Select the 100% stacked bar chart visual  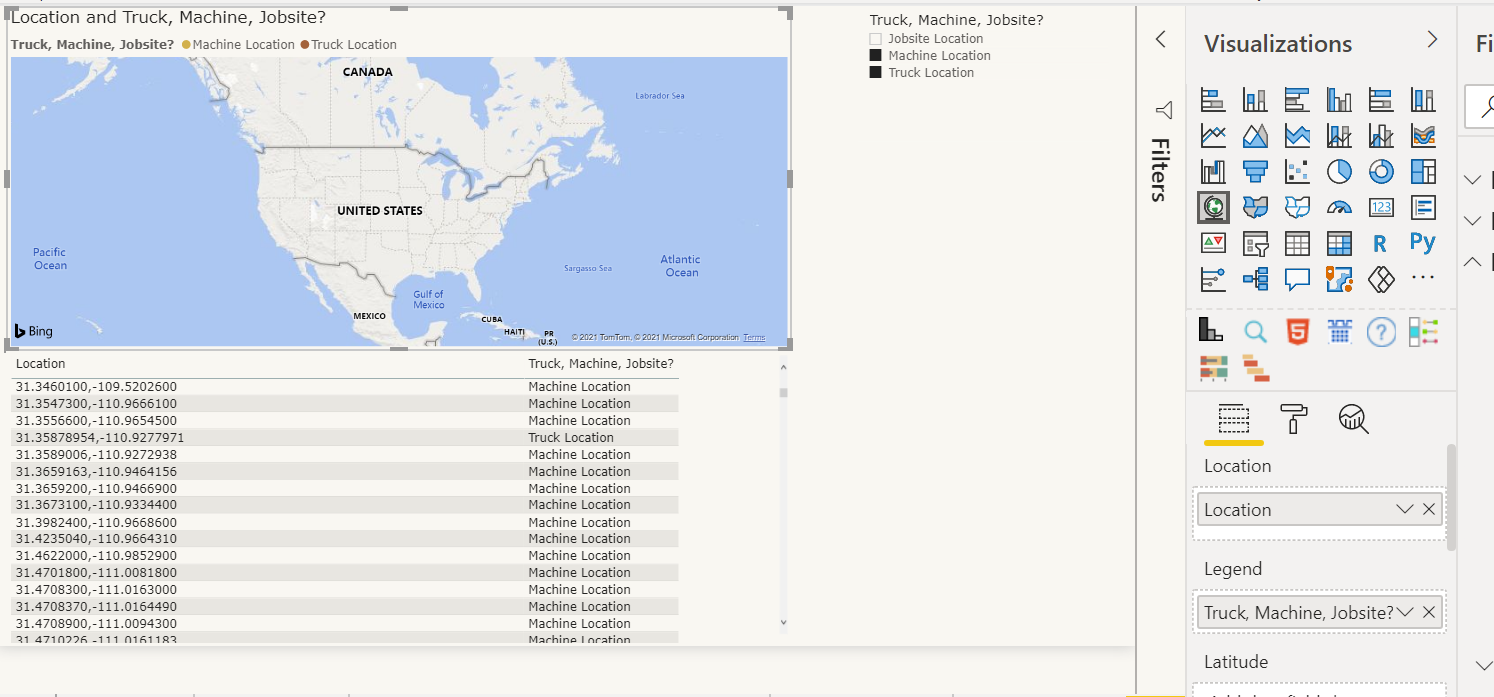tap(1381, 100)
